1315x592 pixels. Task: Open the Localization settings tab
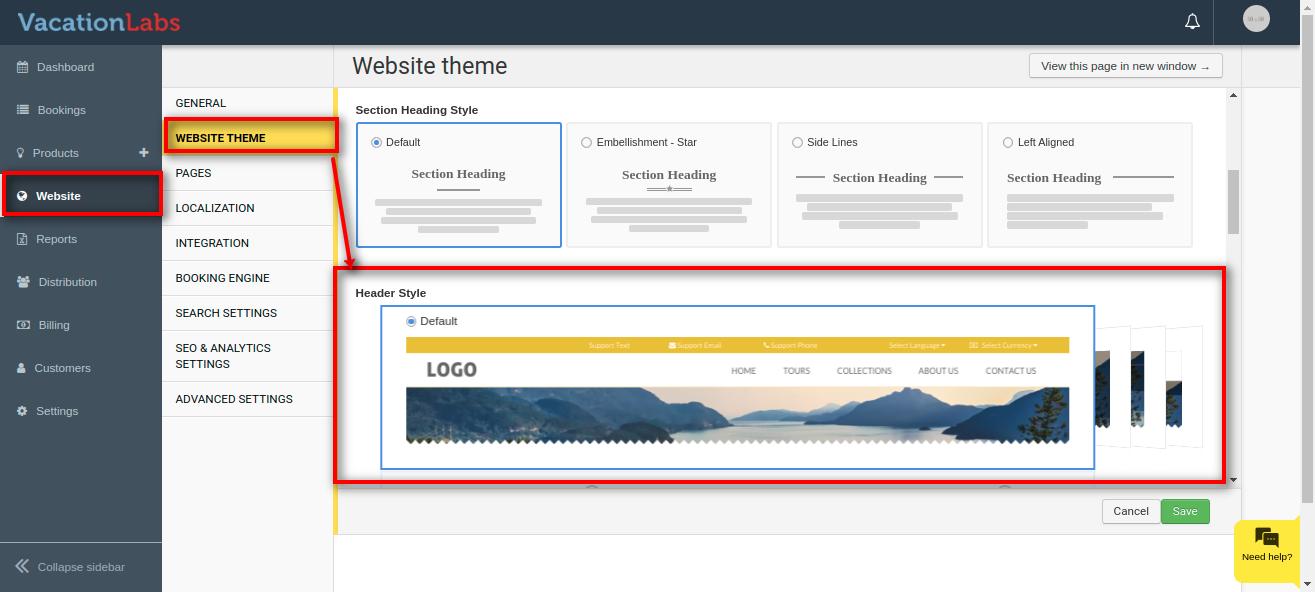click(x=215, y=208)
